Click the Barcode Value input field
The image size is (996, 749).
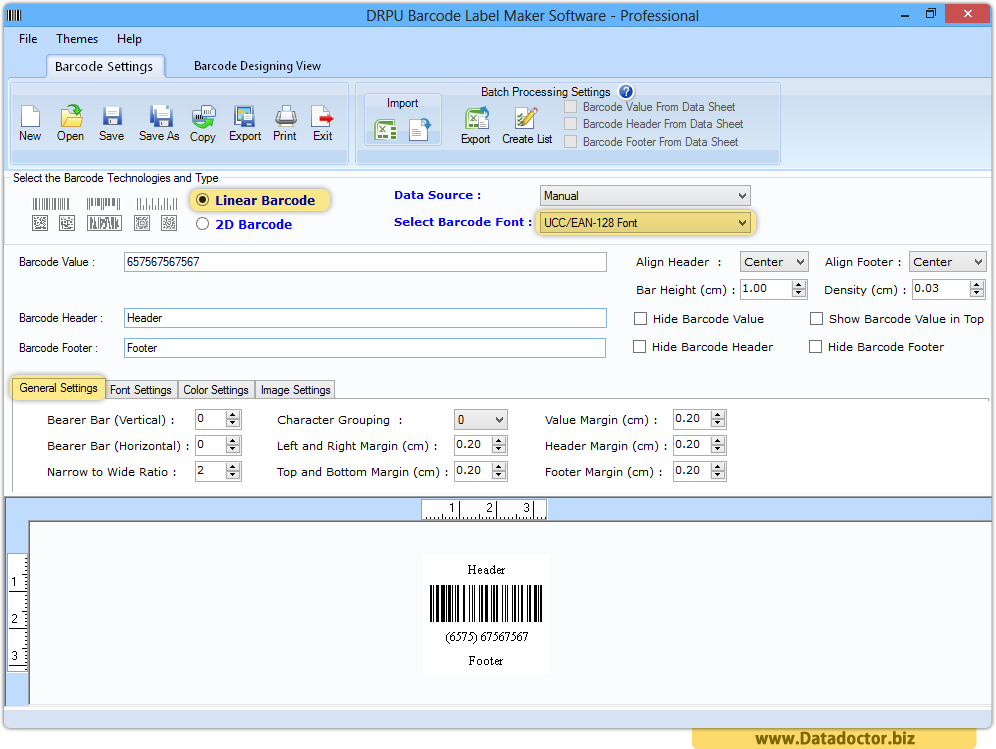click(x=365, y=262)
